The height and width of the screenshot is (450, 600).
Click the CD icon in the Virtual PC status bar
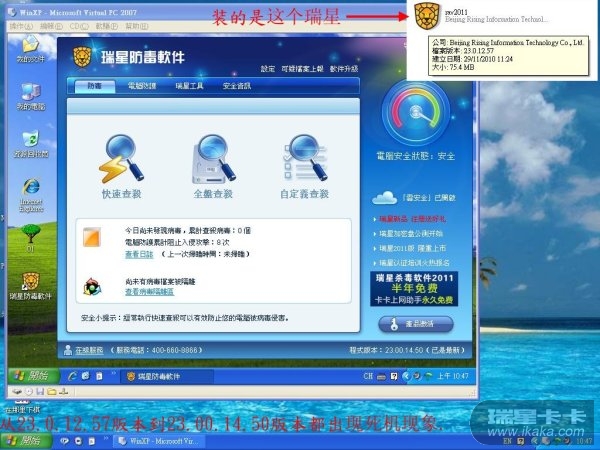[29, 391]
